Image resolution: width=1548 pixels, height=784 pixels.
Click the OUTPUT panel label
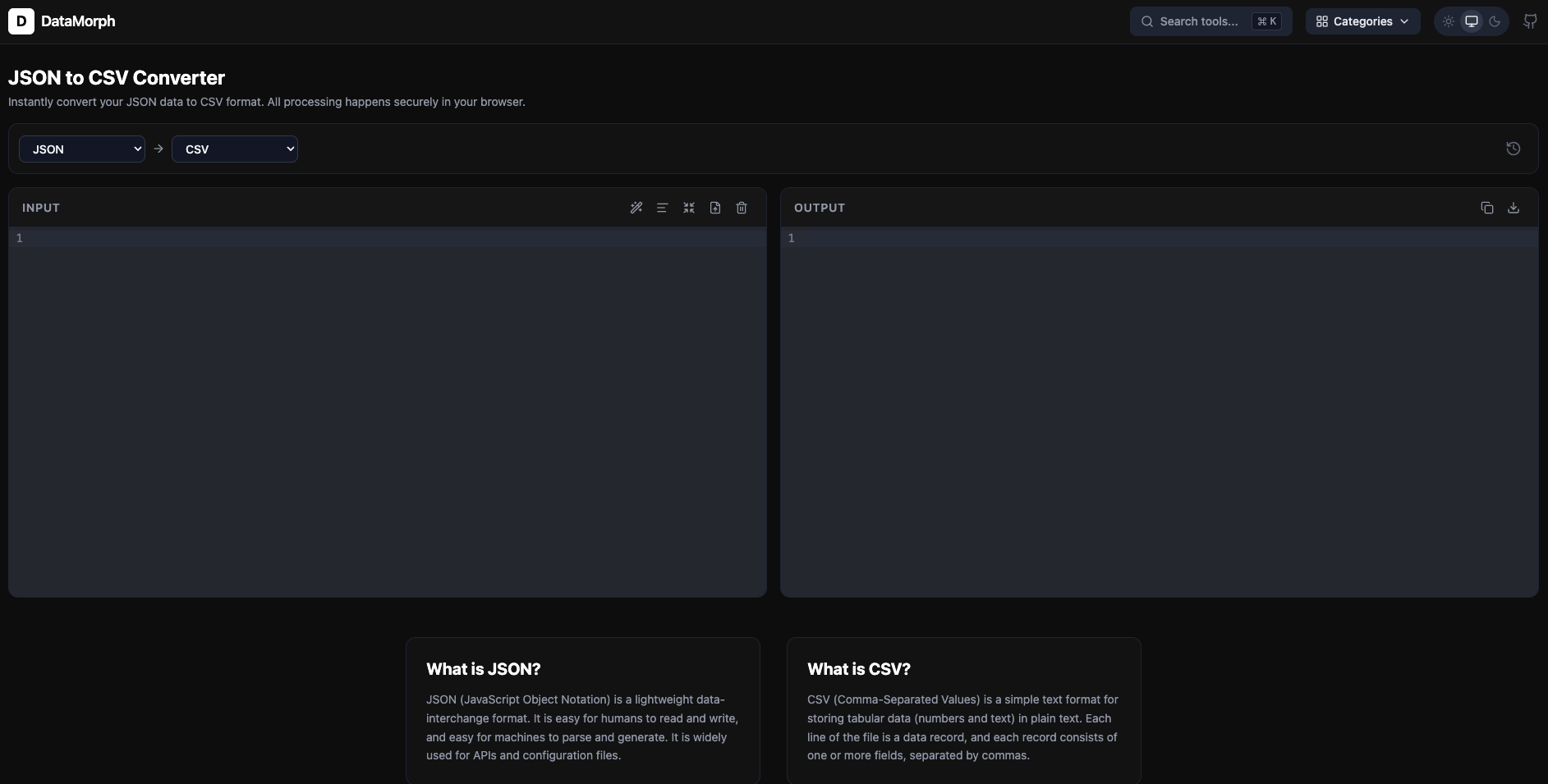[x=820, y=208]
